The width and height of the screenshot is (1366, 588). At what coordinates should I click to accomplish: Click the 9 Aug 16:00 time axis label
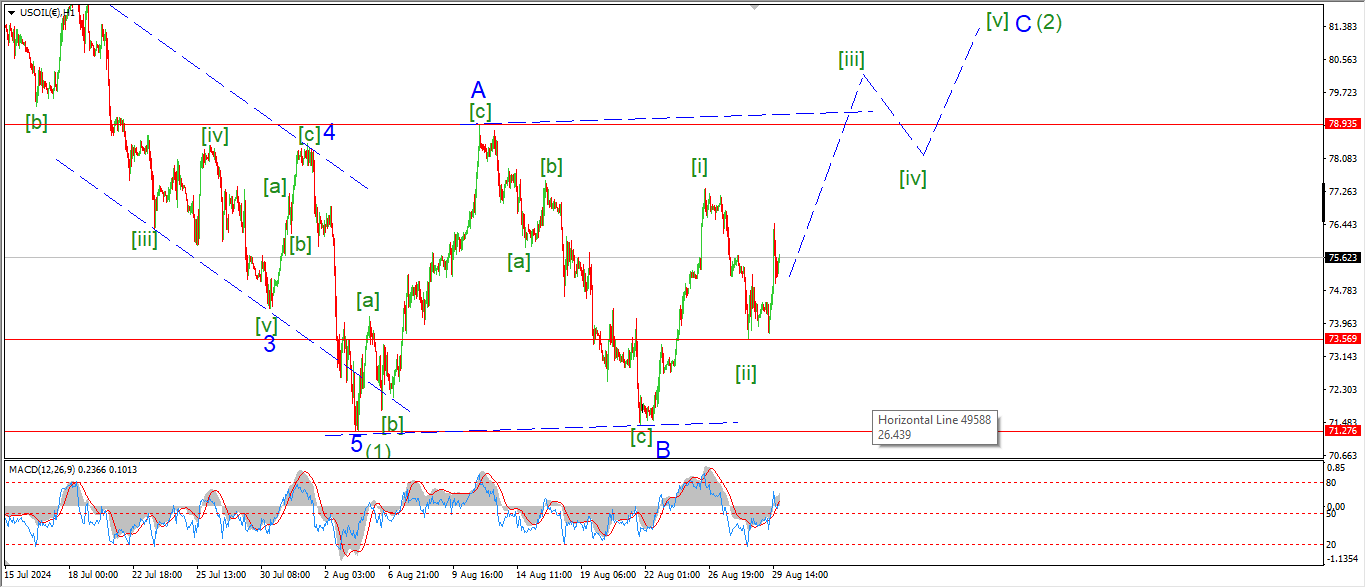click(x=477, y=575)
